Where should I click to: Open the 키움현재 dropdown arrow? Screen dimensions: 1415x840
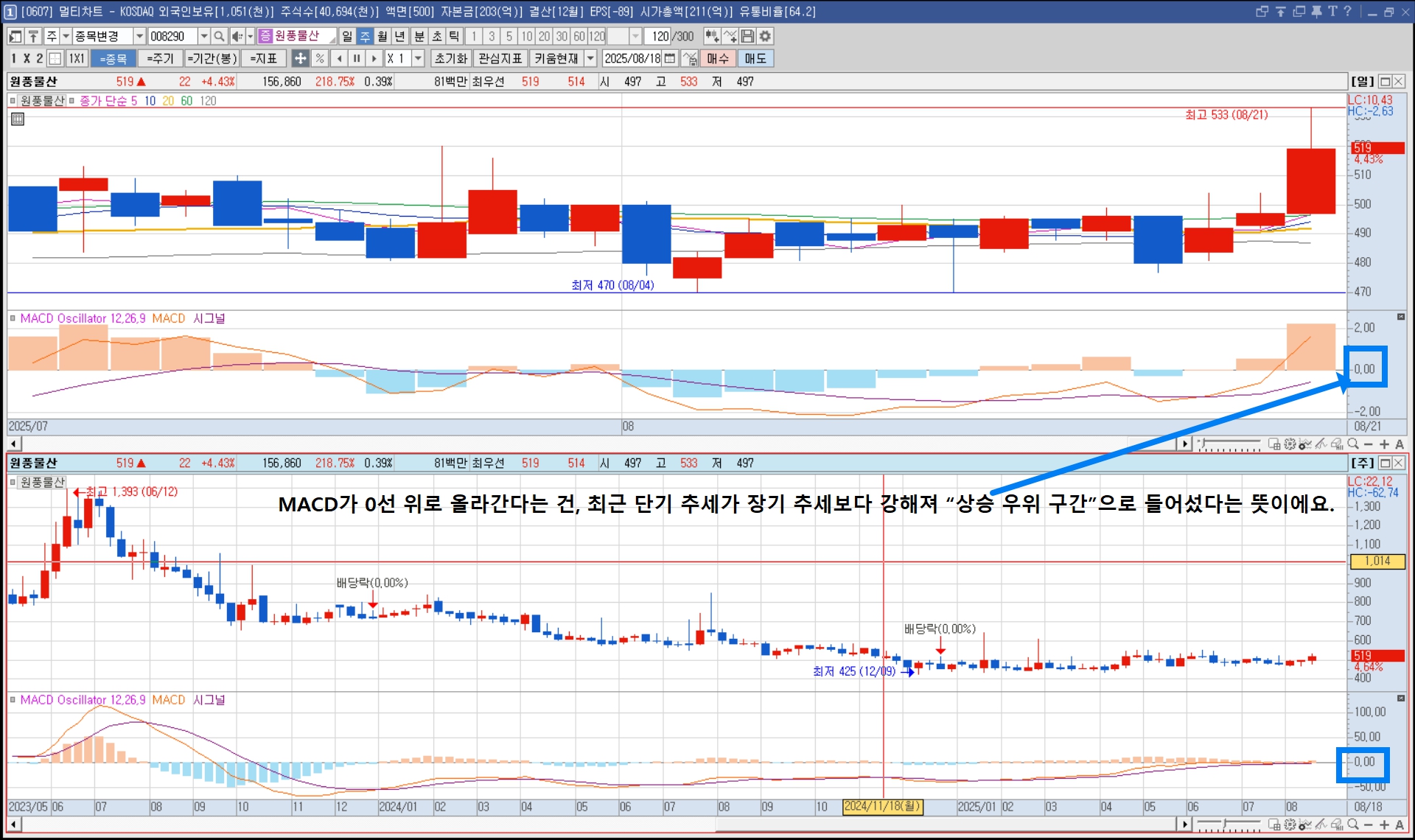[x=590, y=58]
